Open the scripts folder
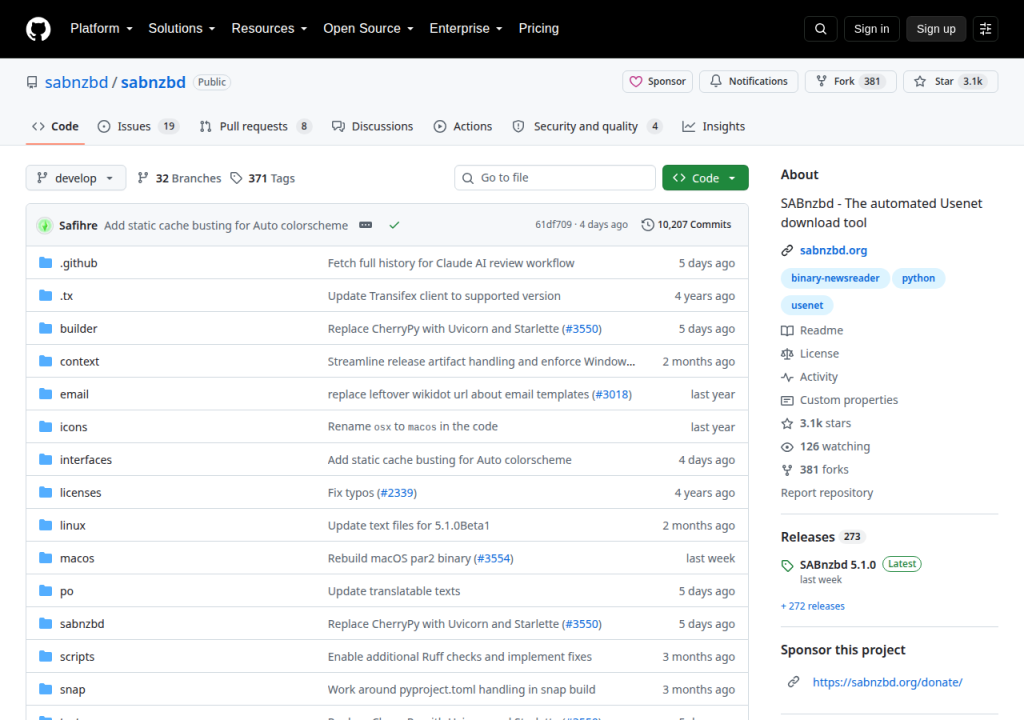The height and width of the screenshot is (720, 1024). [x=77, y=657]
